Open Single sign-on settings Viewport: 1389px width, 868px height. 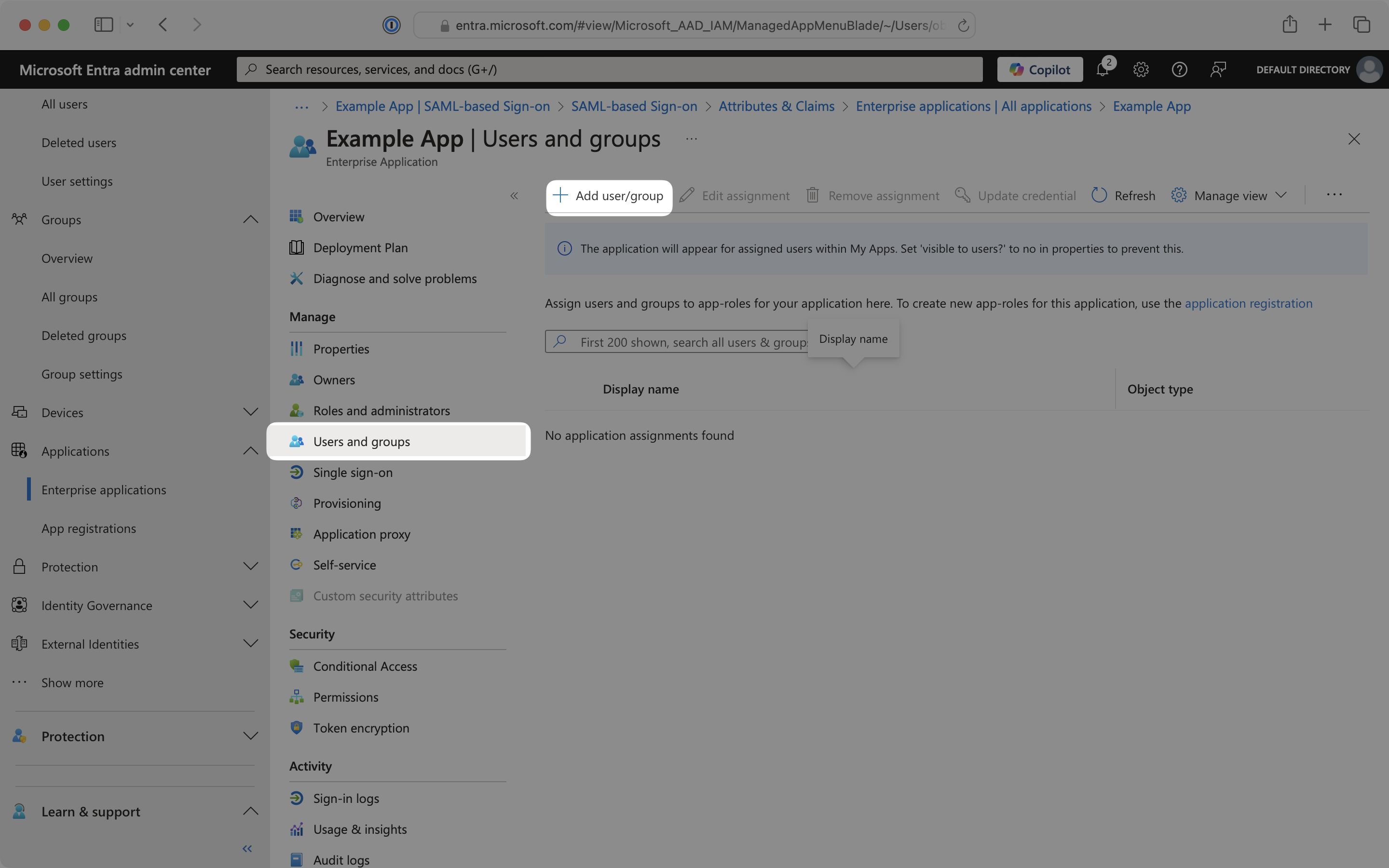point(353,472)
